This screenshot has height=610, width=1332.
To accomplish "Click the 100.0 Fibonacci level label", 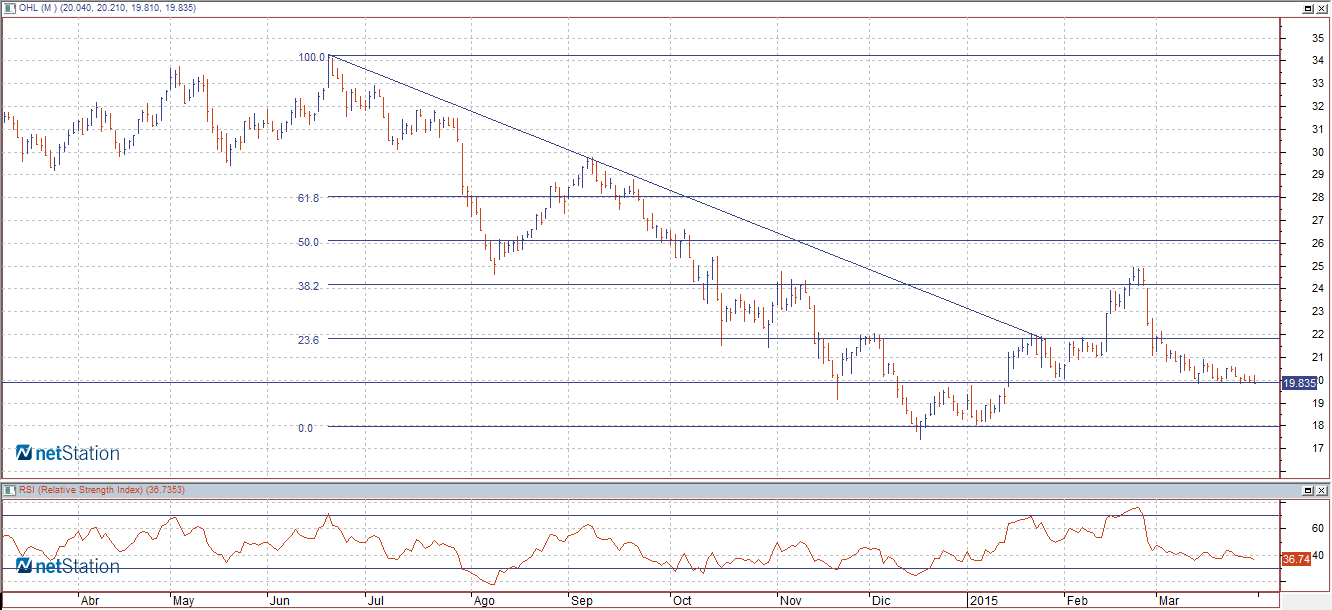I will [312, 57].
